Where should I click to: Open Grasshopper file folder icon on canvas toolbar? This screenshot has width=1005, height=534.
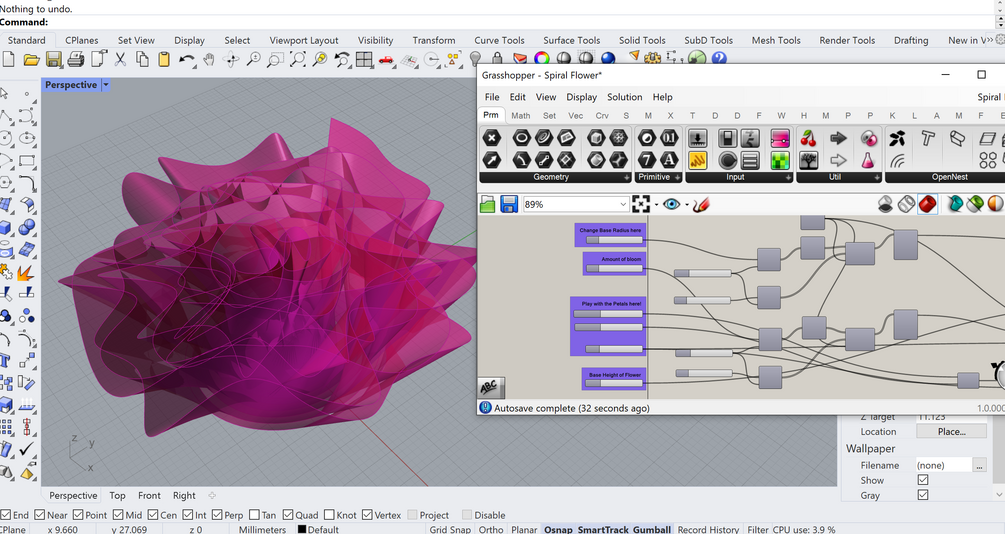(x=488, y=204)
